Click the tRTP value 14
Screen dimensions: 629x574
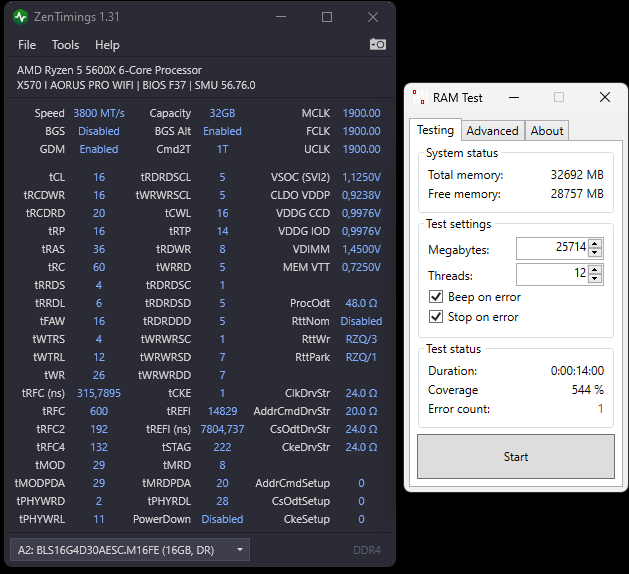point(222,231)
